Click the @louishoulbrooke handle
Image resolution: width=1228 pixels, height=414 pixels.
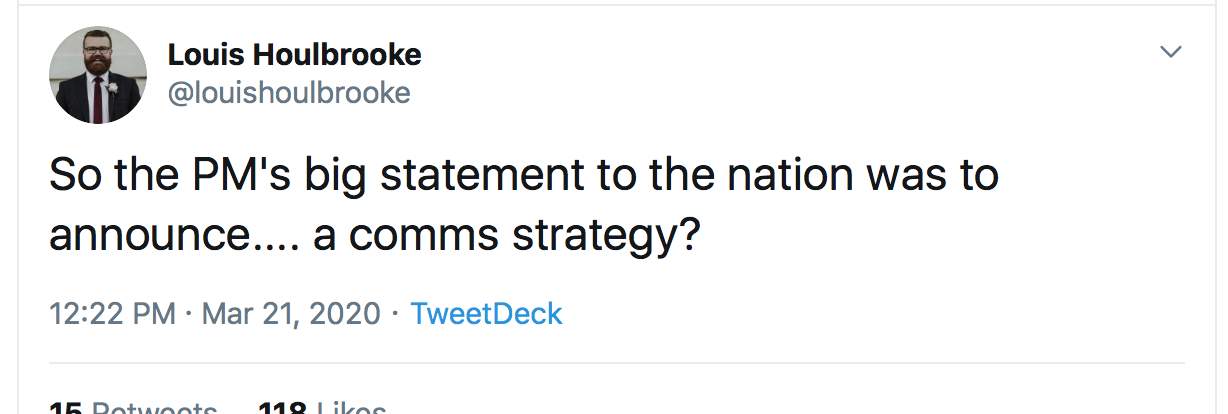point(289,93)
